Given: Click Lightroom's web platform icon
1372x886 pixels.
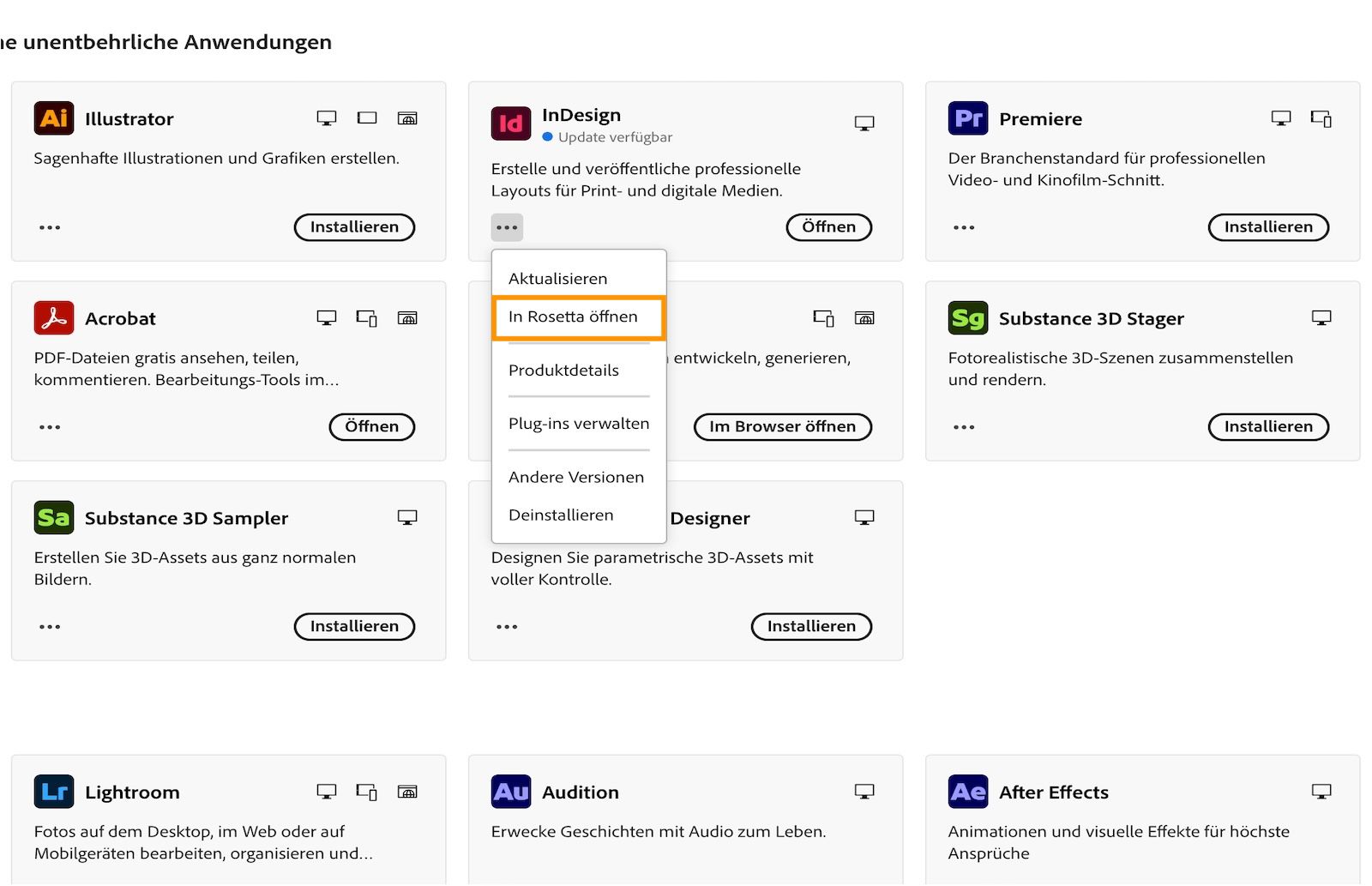Looking at the screenshot, I should [x=407, y=792].
